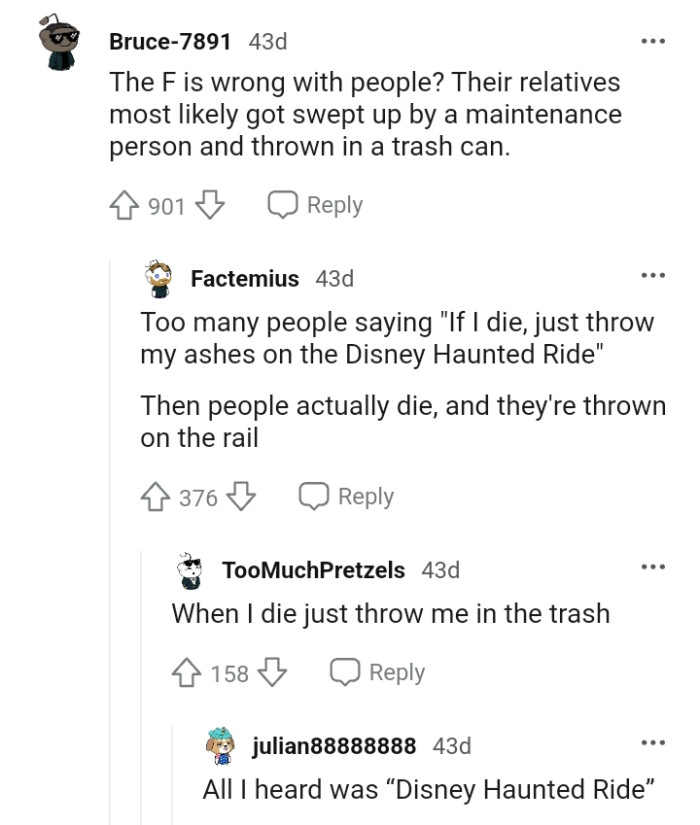Viewport: 700px width, 825px height.
Task: Open julian88888888's avatar image
Action: [x=221, y=745]
